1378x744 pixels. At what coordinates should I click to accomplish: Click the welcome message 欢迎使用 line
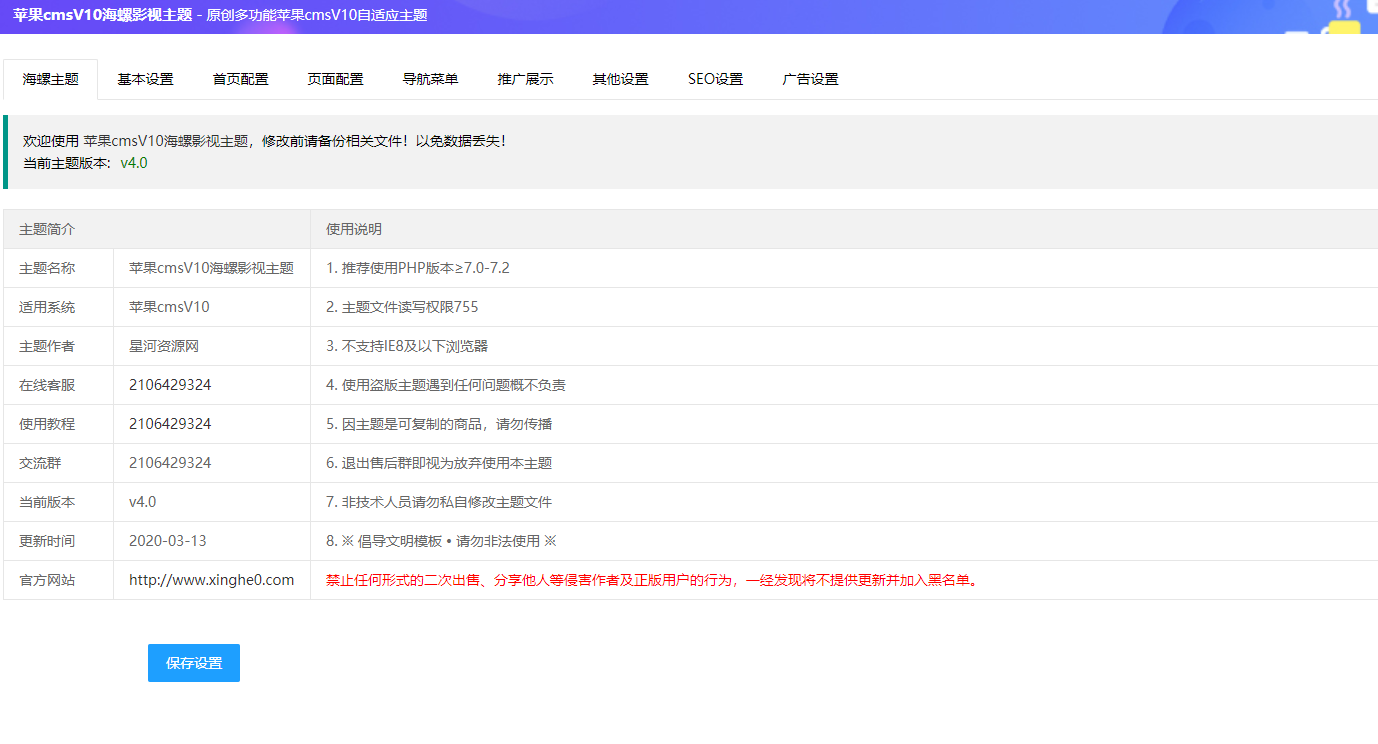[265, 141]
